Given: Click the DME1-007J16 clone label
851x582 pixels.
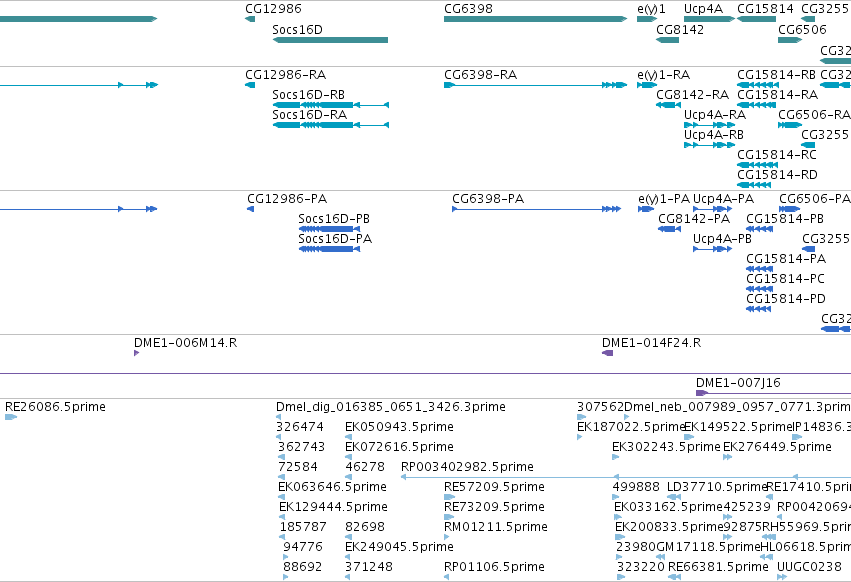Looking at the screenshot, I should [738, 383].
